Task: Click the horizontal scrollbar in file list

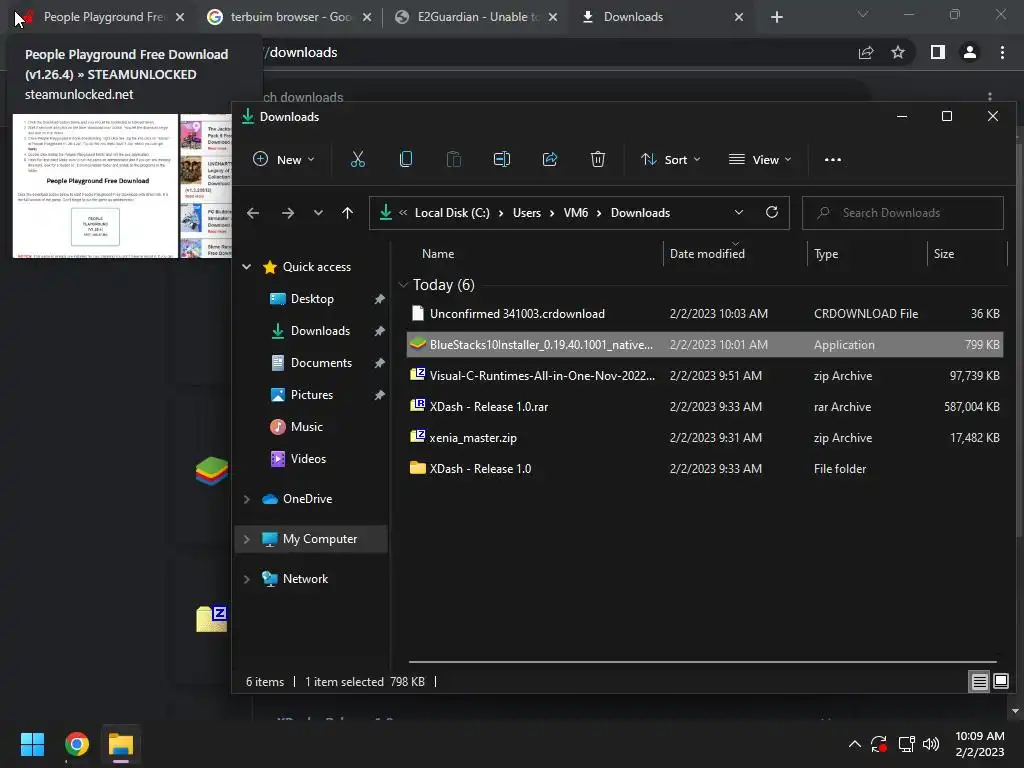Action: pos(703,662)
